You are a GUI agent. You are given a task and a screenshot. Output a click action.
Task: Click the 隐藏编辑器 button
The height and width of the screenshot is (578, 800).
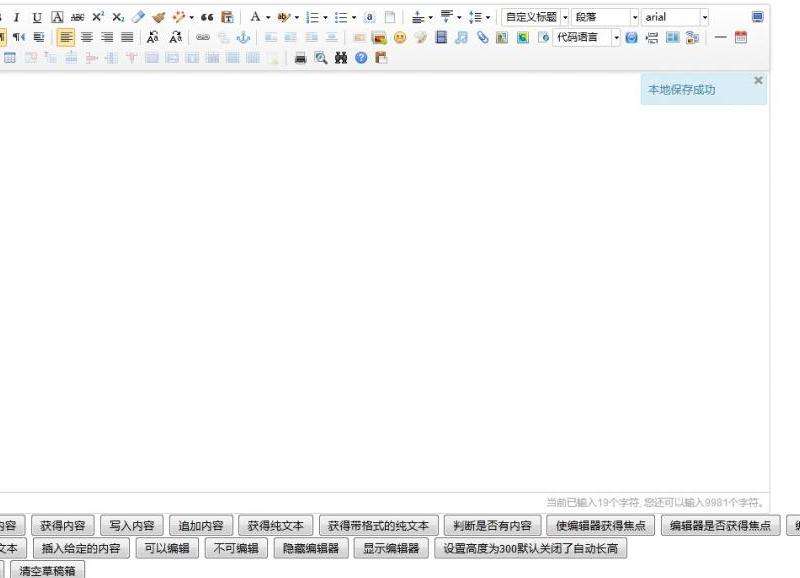pos(311,548)
